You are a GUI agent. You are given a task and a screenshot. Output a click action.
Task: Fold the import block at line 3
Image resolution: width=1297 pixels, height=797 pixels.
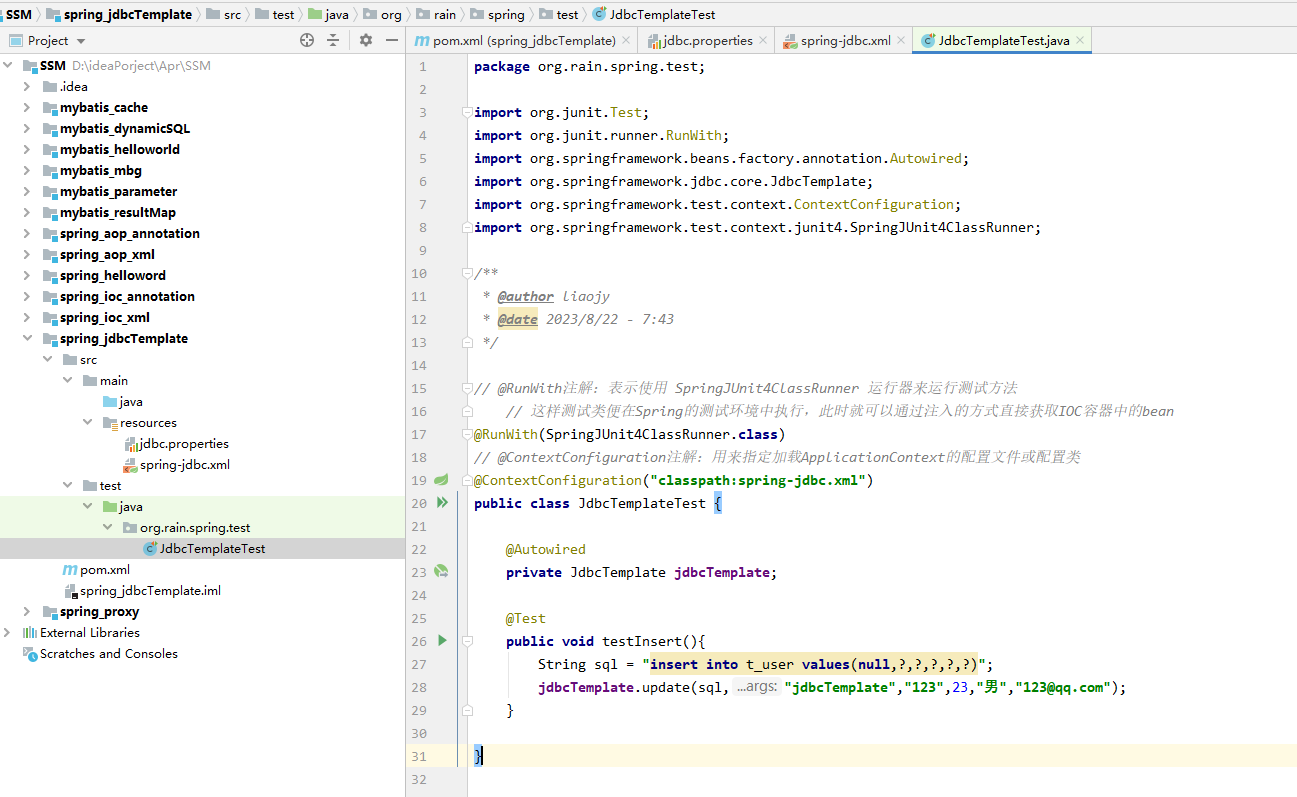point(467,112)
